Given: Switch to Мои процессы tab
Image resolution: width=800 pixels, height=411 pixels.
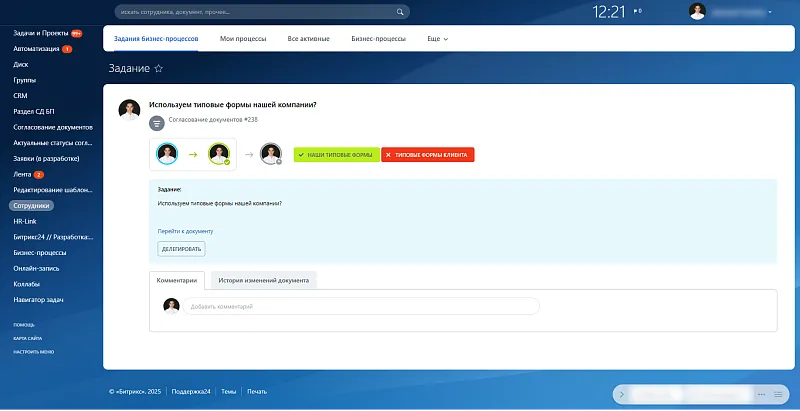Looking at the screenshot, I should [243, 39].
